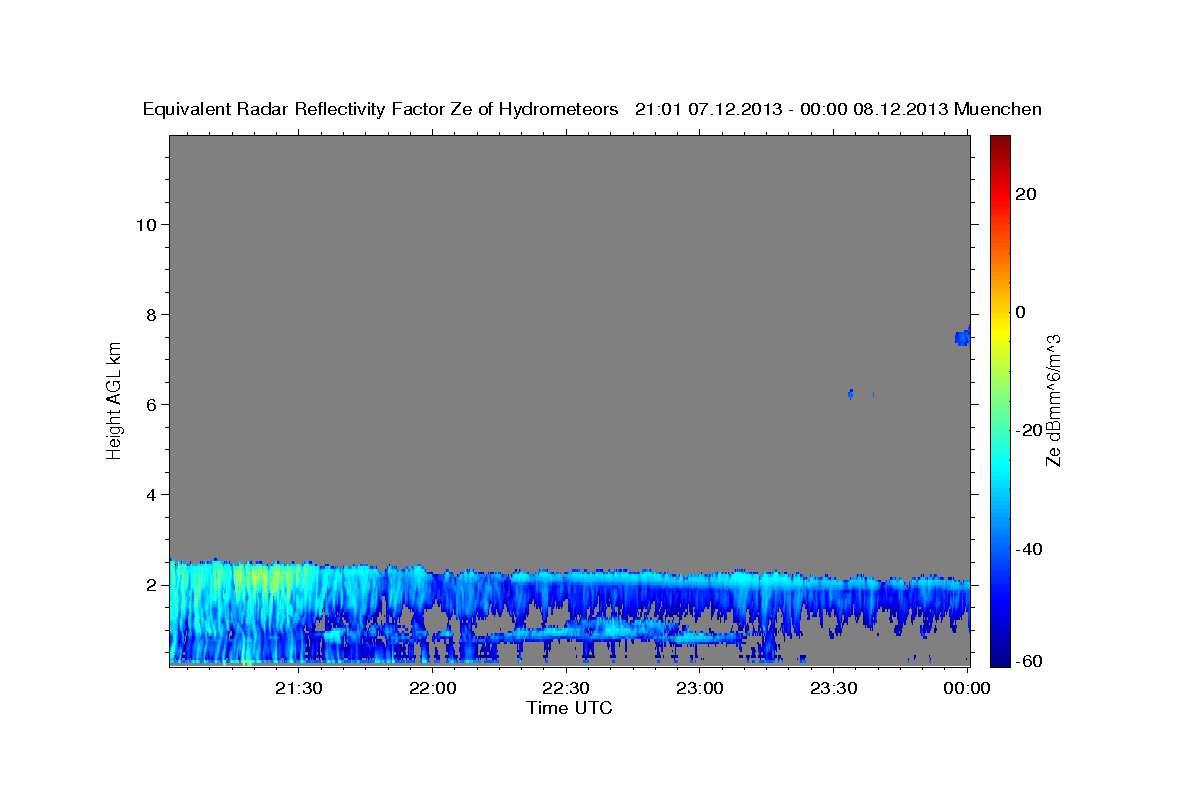Click the 23:30 time tick label
The width and height of the screenshot is (1200, 800).
(x=833, y=688)
